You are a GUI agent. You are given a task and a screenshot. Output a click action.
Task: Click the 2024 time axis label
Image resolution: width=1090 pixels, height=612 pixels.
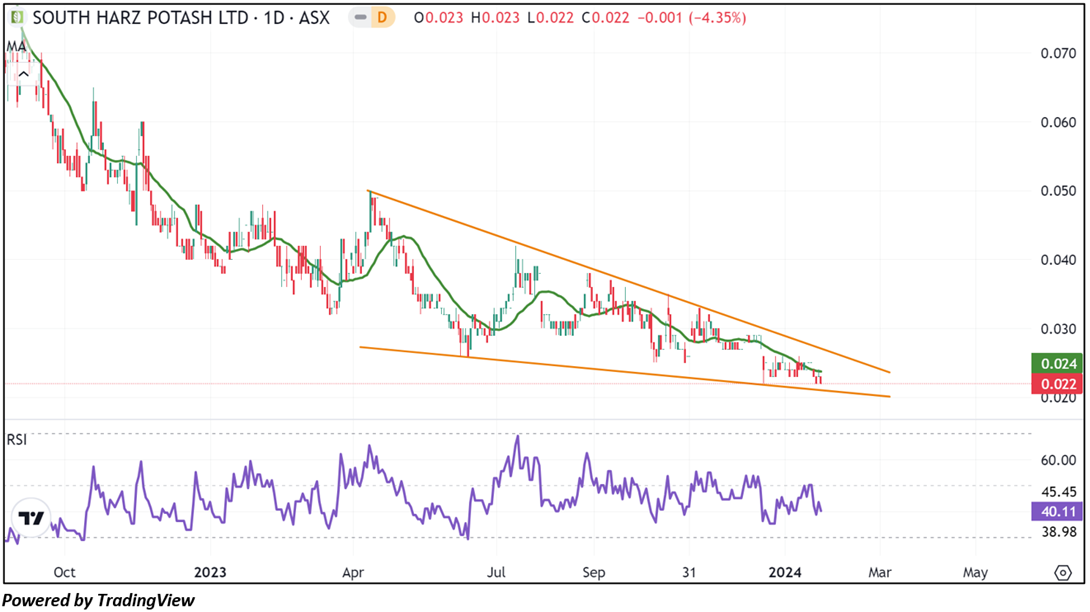785,572
